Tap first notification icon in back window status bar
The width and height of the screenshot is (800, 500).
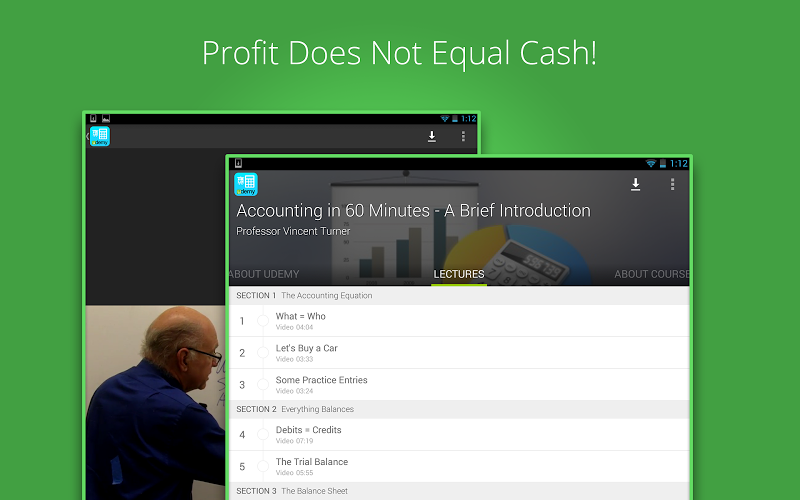pos(93,118)
